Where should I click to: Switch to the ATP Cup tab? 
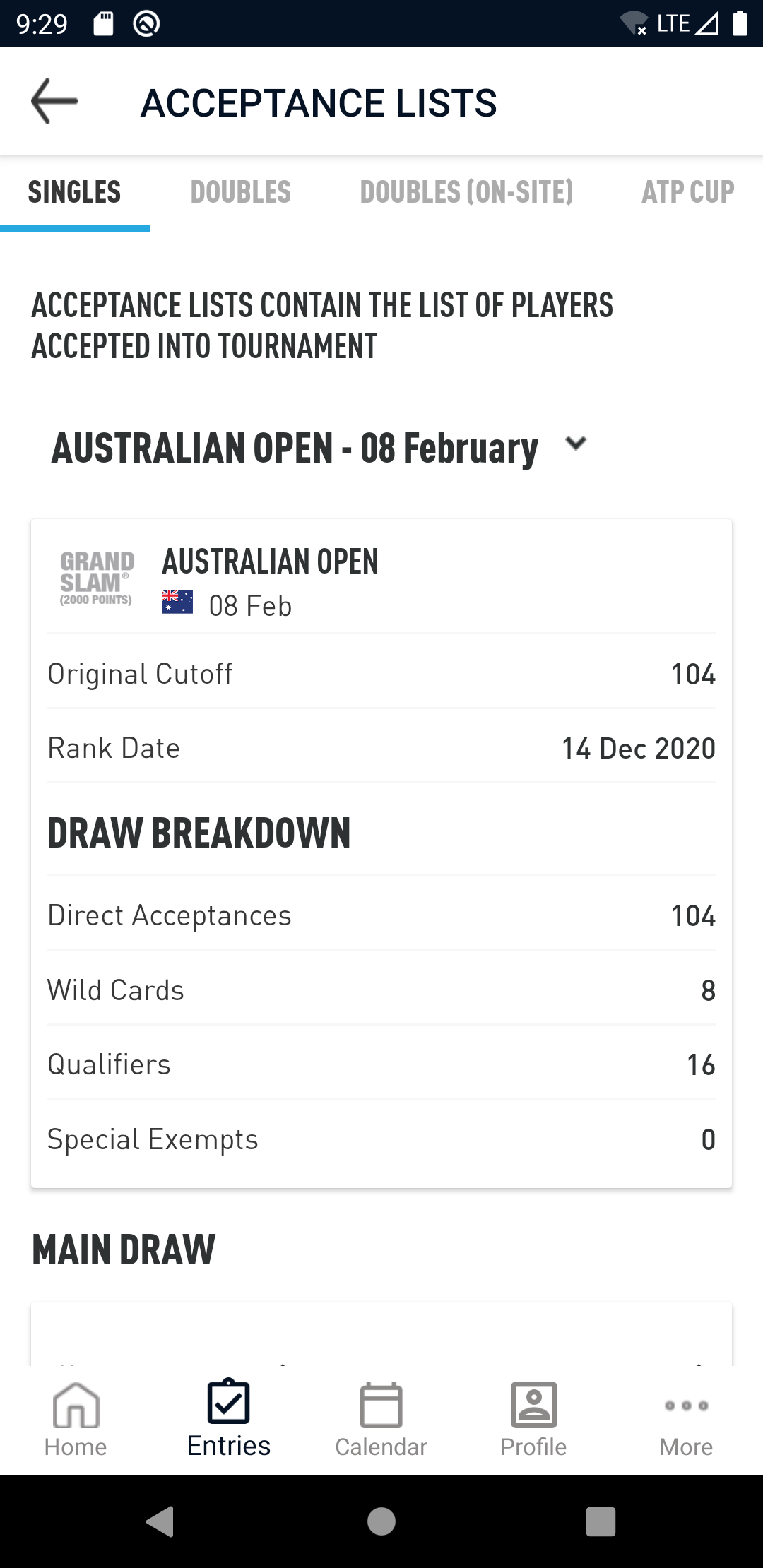(688, 192)
